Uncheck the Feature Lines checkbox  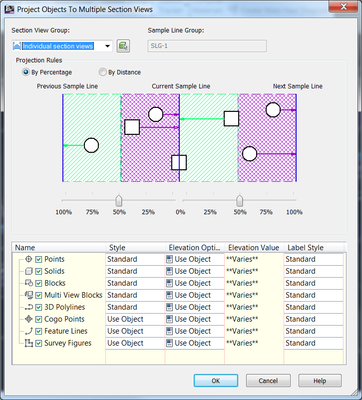39,331
